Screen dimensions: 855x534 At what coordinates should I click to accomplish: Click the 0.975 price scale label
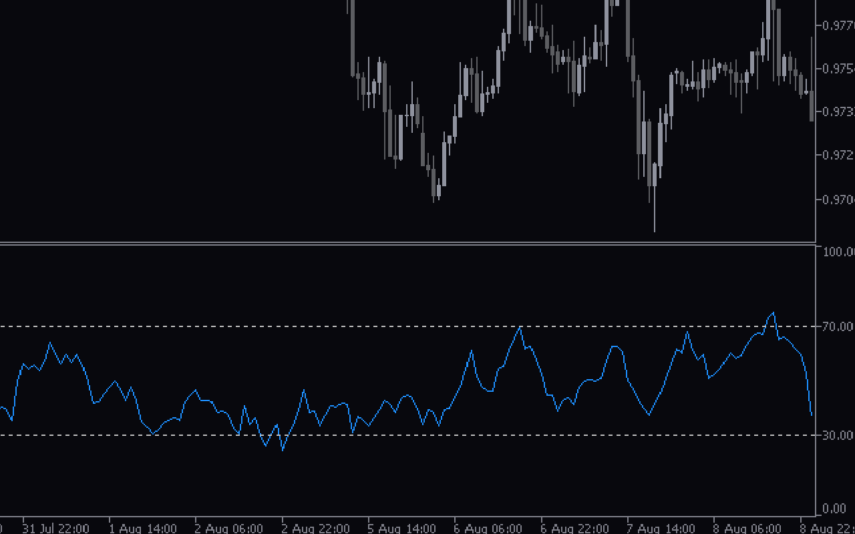(838, 69)
